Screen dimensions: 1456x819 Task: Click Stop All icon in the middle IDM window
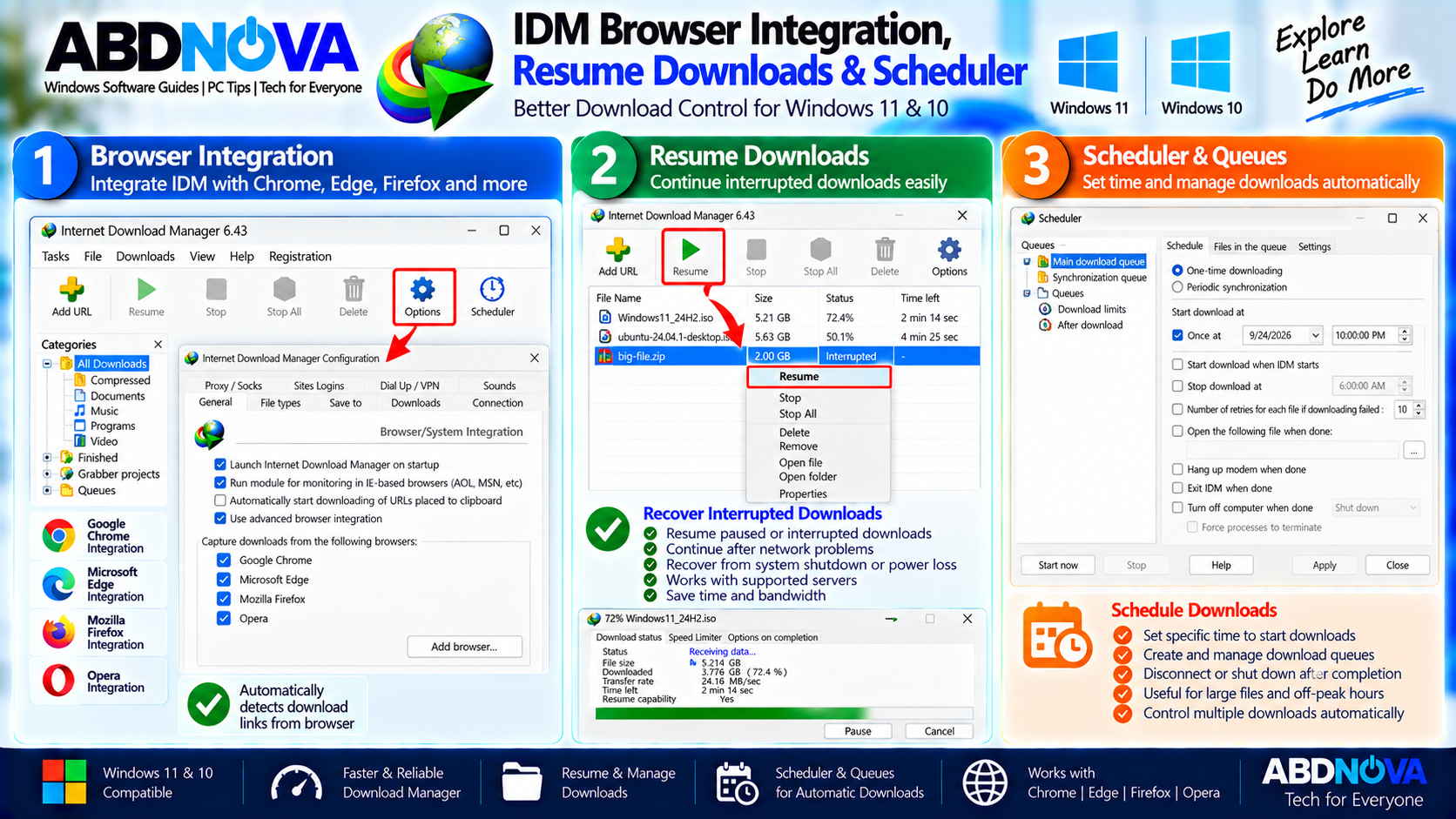click(x=820, y=250)
